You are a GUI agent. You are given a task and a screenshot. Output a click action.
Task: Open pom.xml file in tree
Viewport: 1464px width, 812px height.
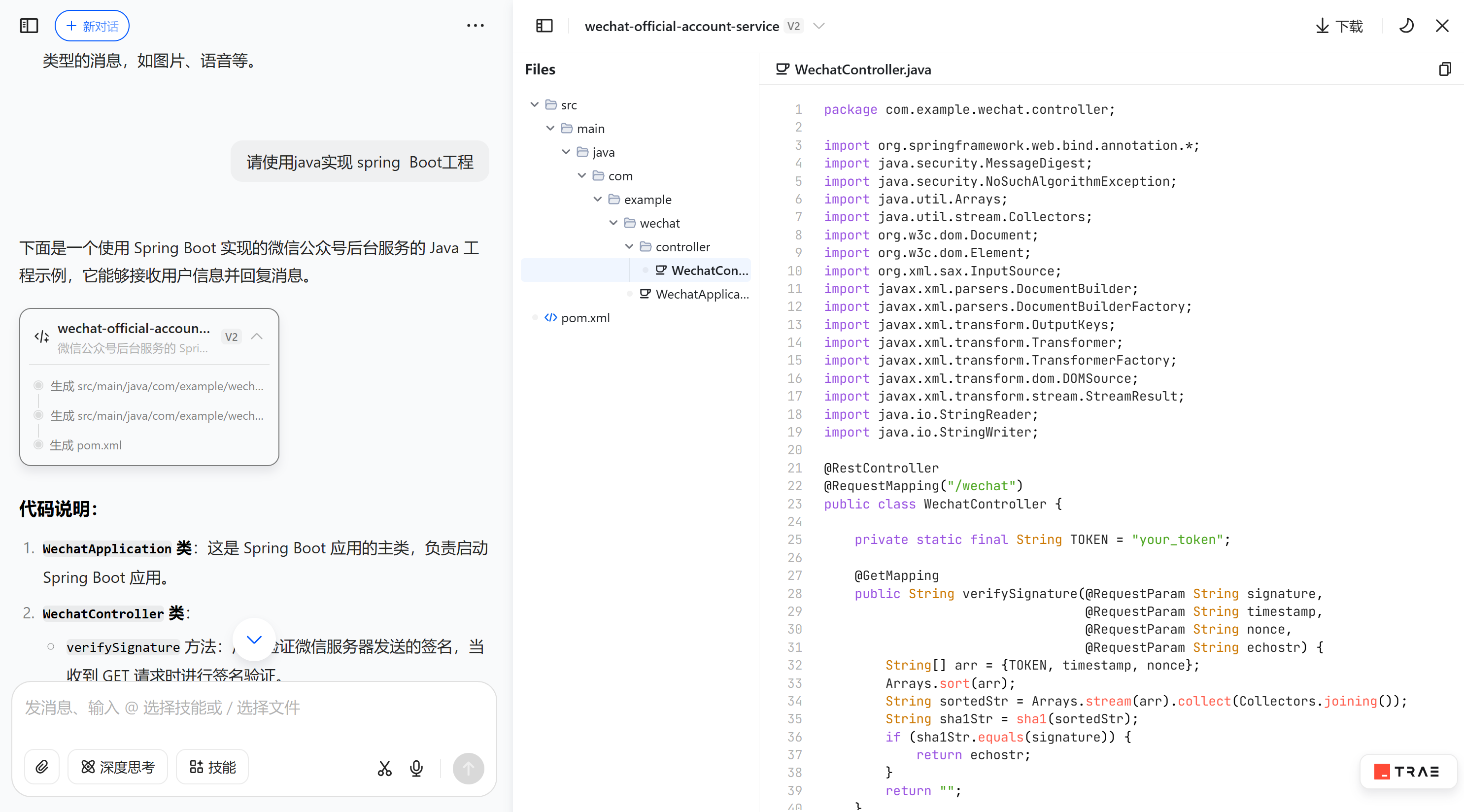click(636, 318)
